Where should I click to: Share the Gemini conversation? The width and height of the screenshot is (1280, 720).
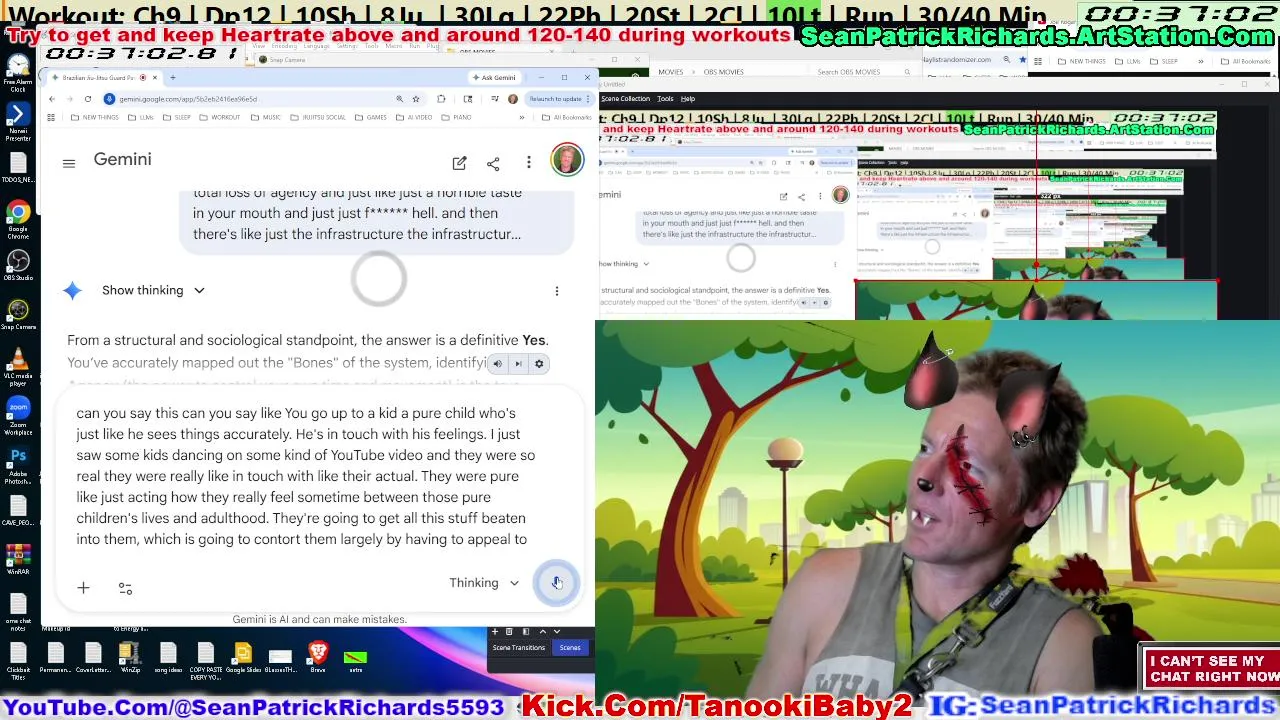(x=493, y=163)
